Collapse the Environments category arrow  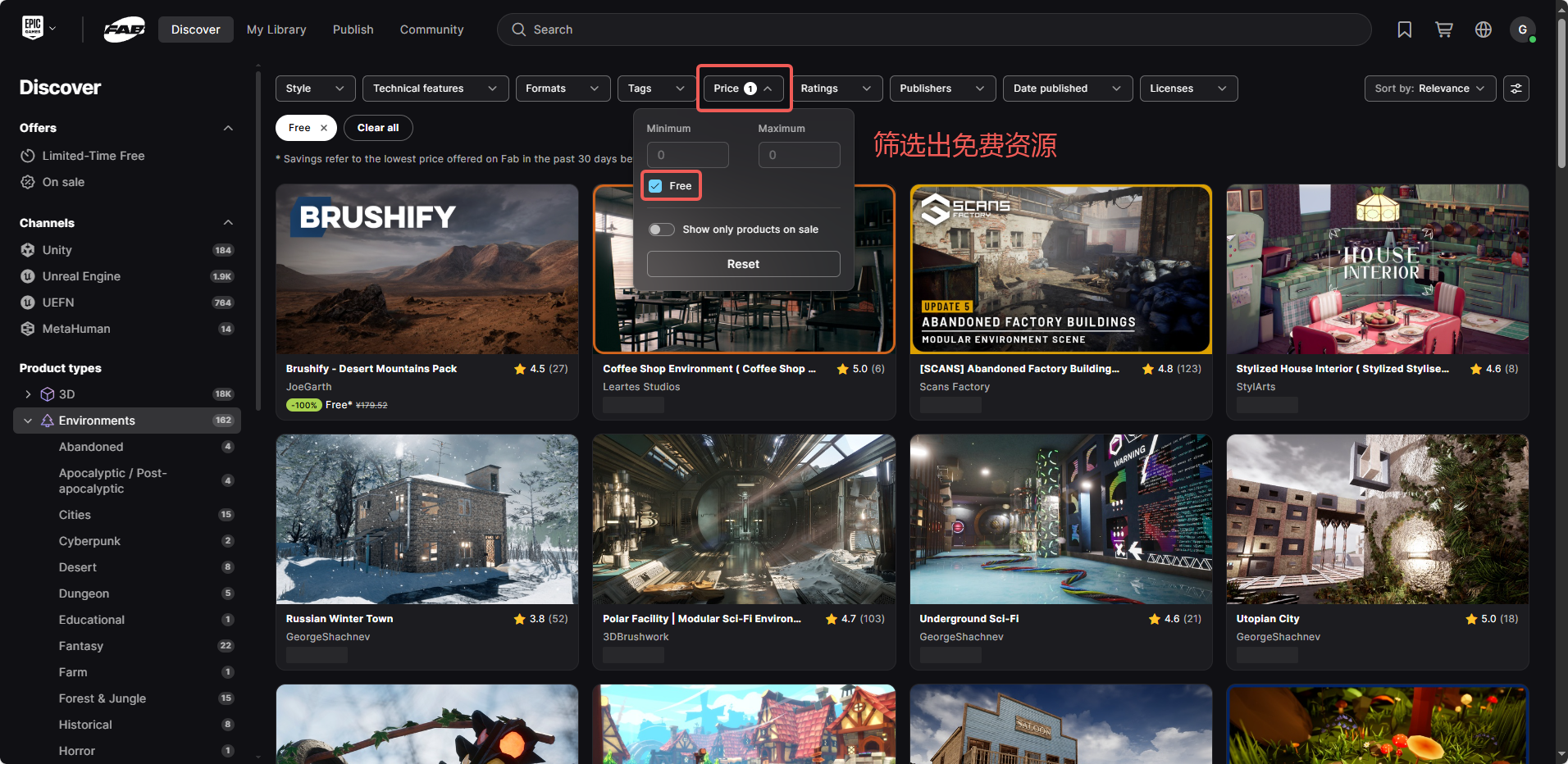click(x=28, y=421)
